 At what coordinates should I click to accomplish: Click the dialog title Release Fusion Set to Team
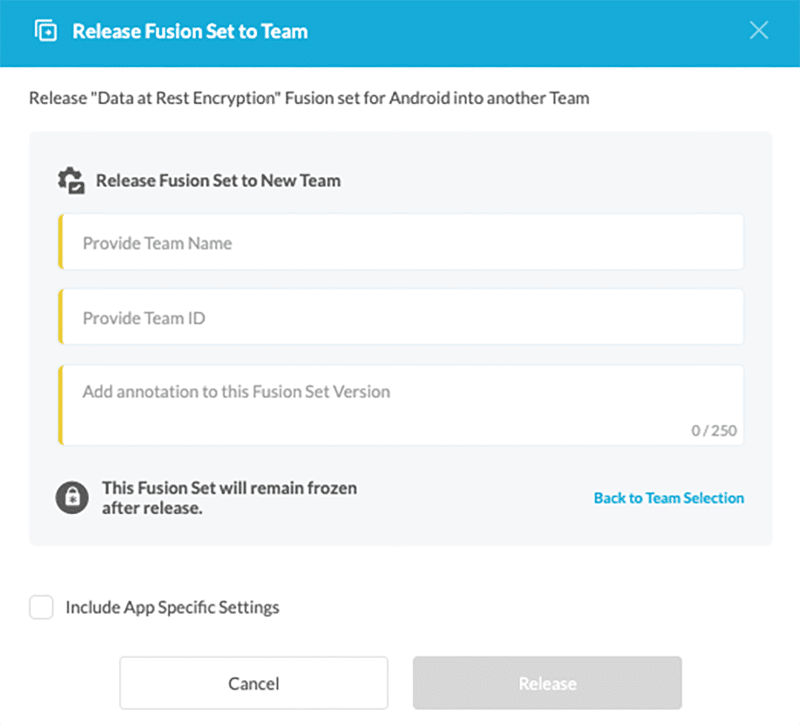(x=189, y=31)
